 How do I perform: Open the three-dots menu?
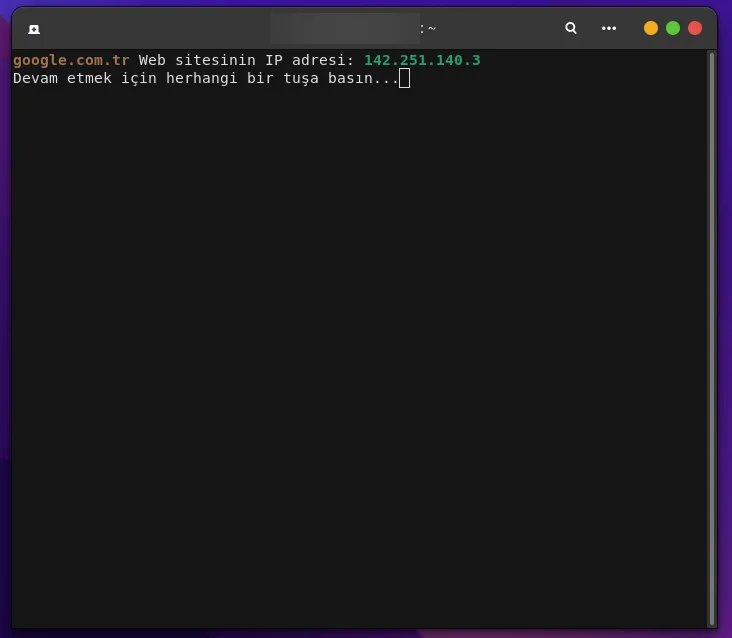(x=608, y=28)
